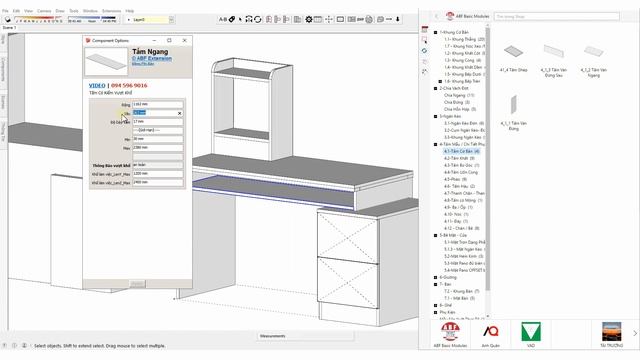This screenshot has width=640, height=360.
Task: Expand the 6-Giường tree group
Action: (436, 278)
